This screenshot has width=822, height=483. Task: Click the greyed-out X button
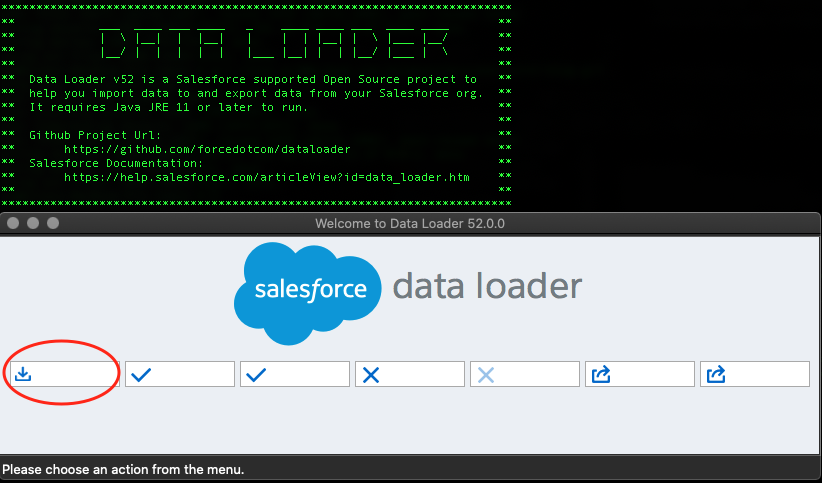click(x=524, y=374)
